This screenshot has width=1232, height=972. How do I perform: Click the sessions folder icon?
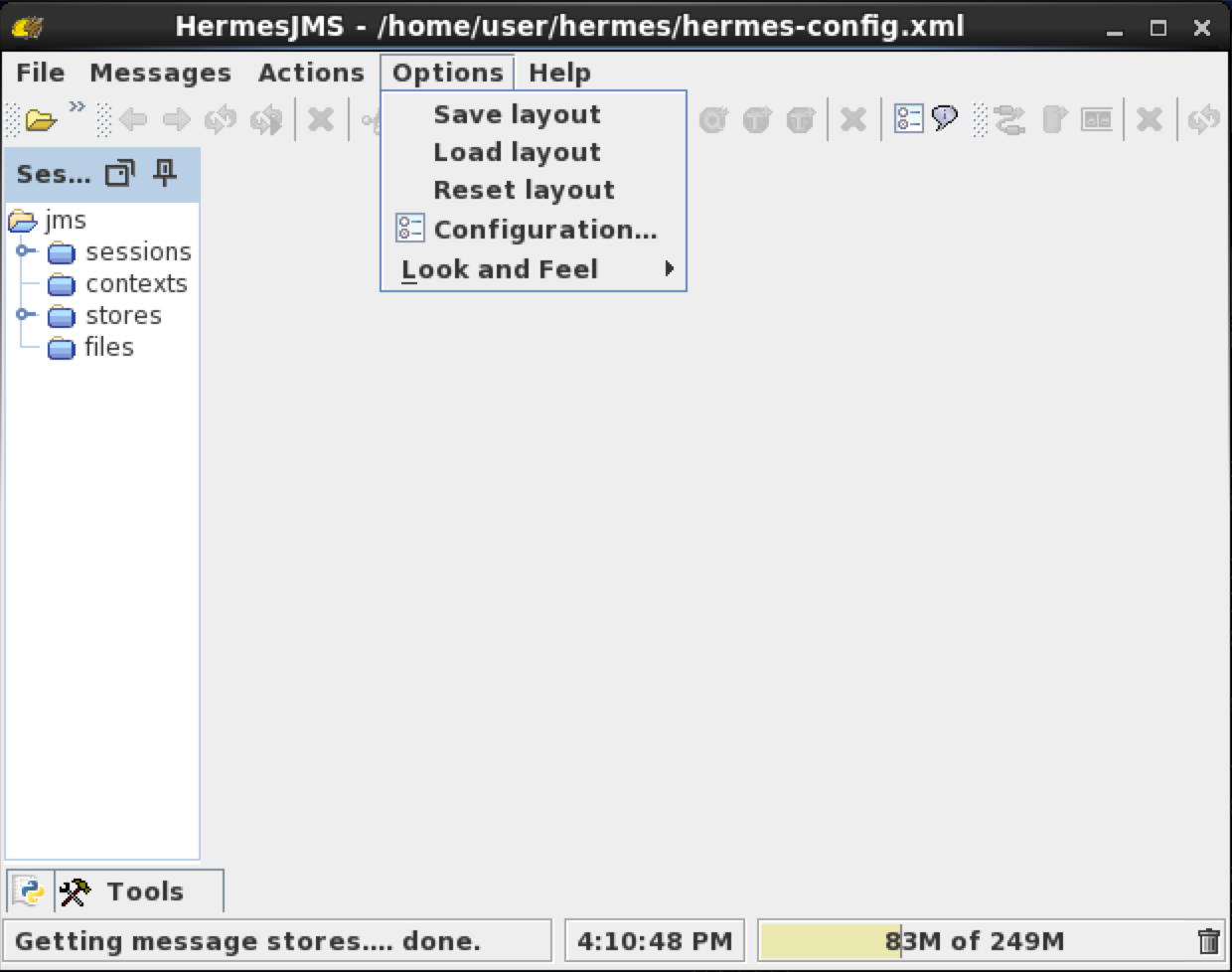[x=62, y=252]
